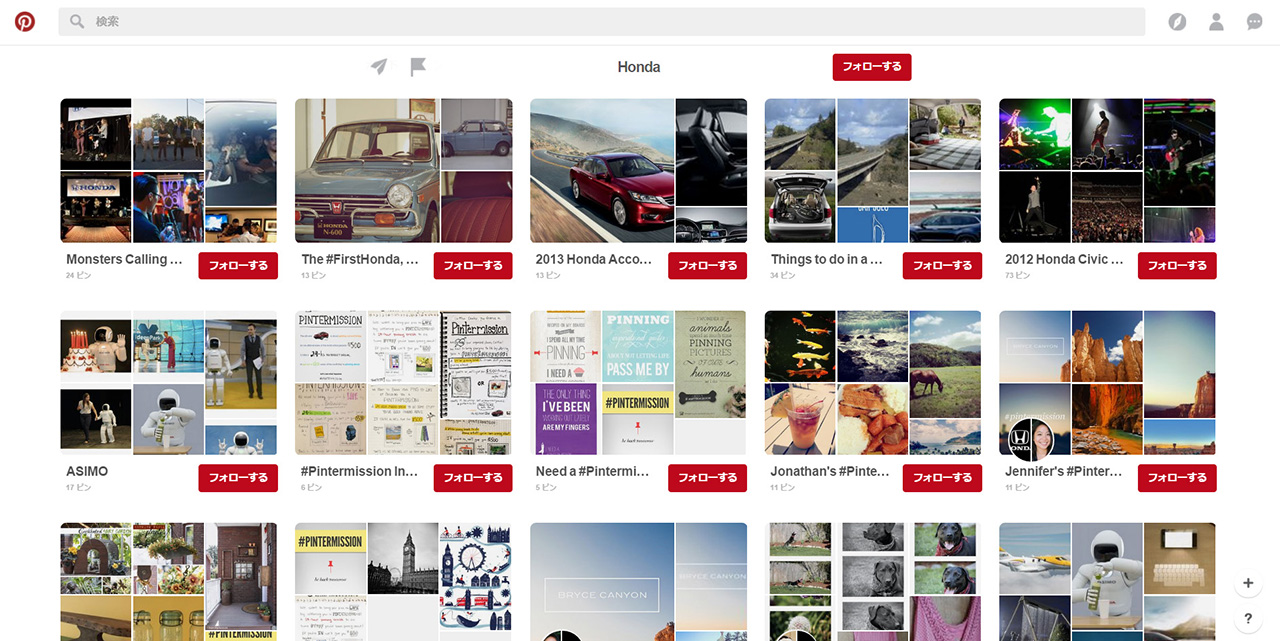Follow Jennifer's #Pintermission board

click(x=1177, y=477)
